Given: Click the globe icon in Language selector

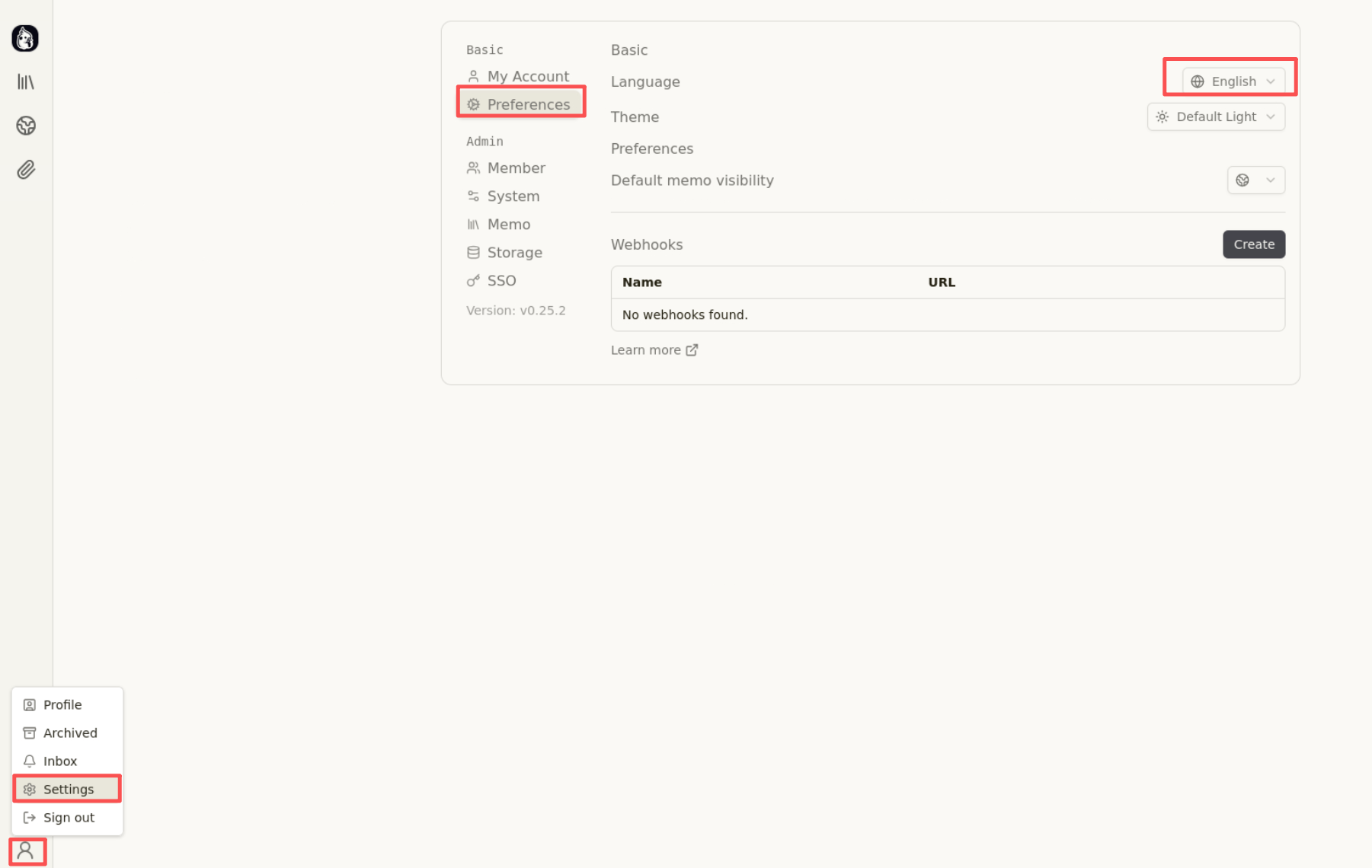Looking at the screenshot, I should click(1198, 81).
